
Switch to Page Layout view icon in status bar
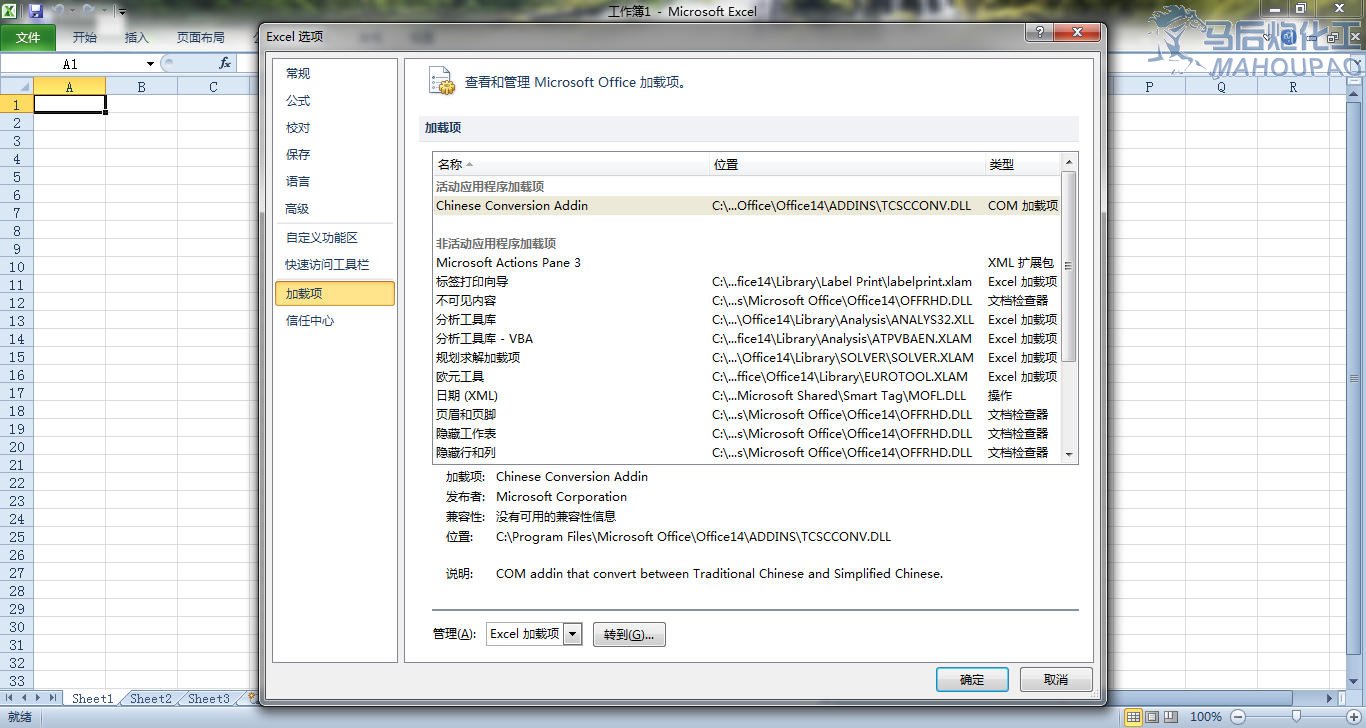(x=1152, y=717)
